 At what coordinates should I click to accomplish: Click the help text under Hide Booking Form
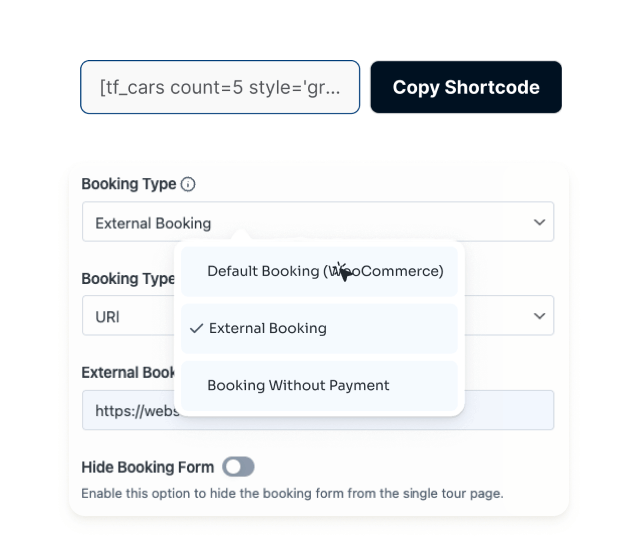(x=291, y=493)
